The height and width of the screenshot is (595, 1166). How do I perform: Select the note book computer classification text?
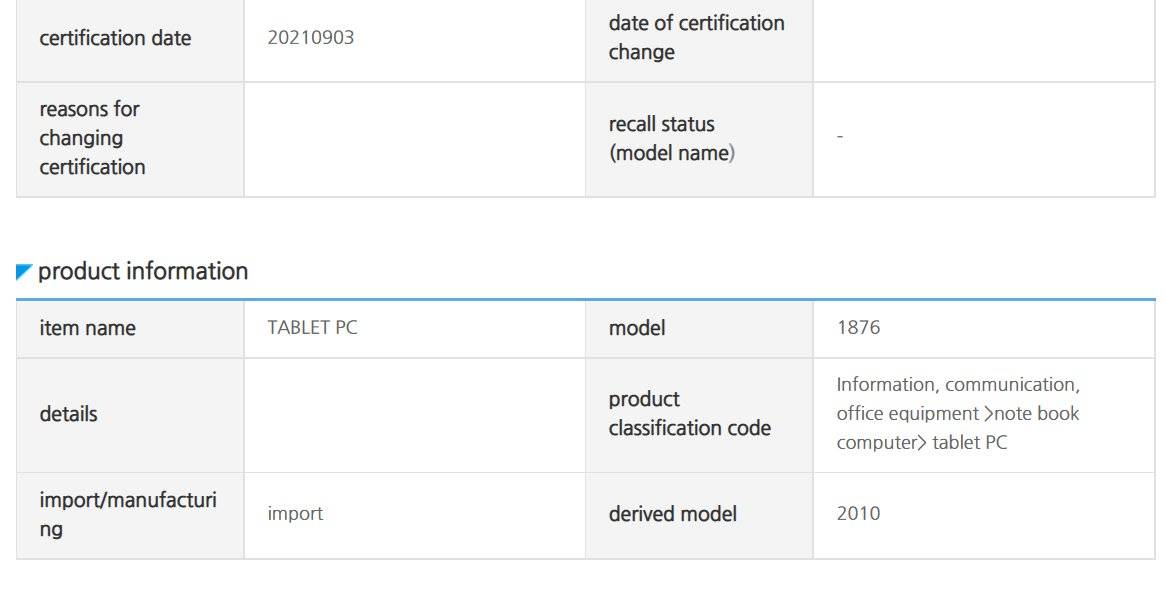pyautogui.click(x=958, y=428)
